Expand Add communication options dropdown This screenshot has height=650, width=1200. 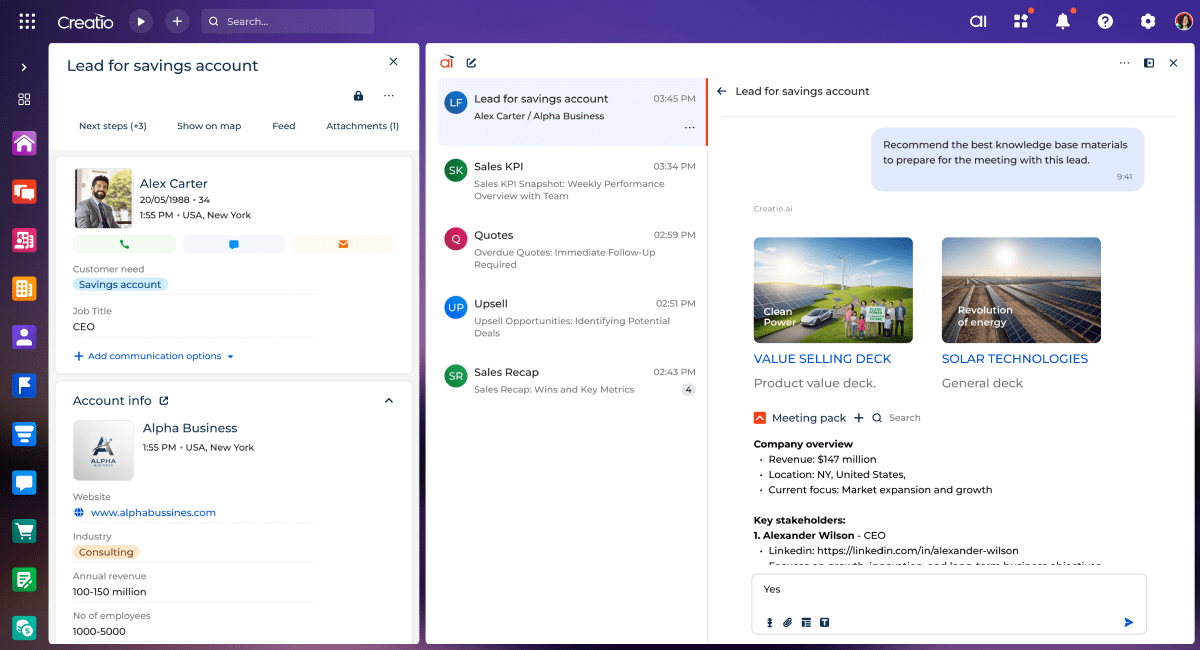tap(153, 356)
